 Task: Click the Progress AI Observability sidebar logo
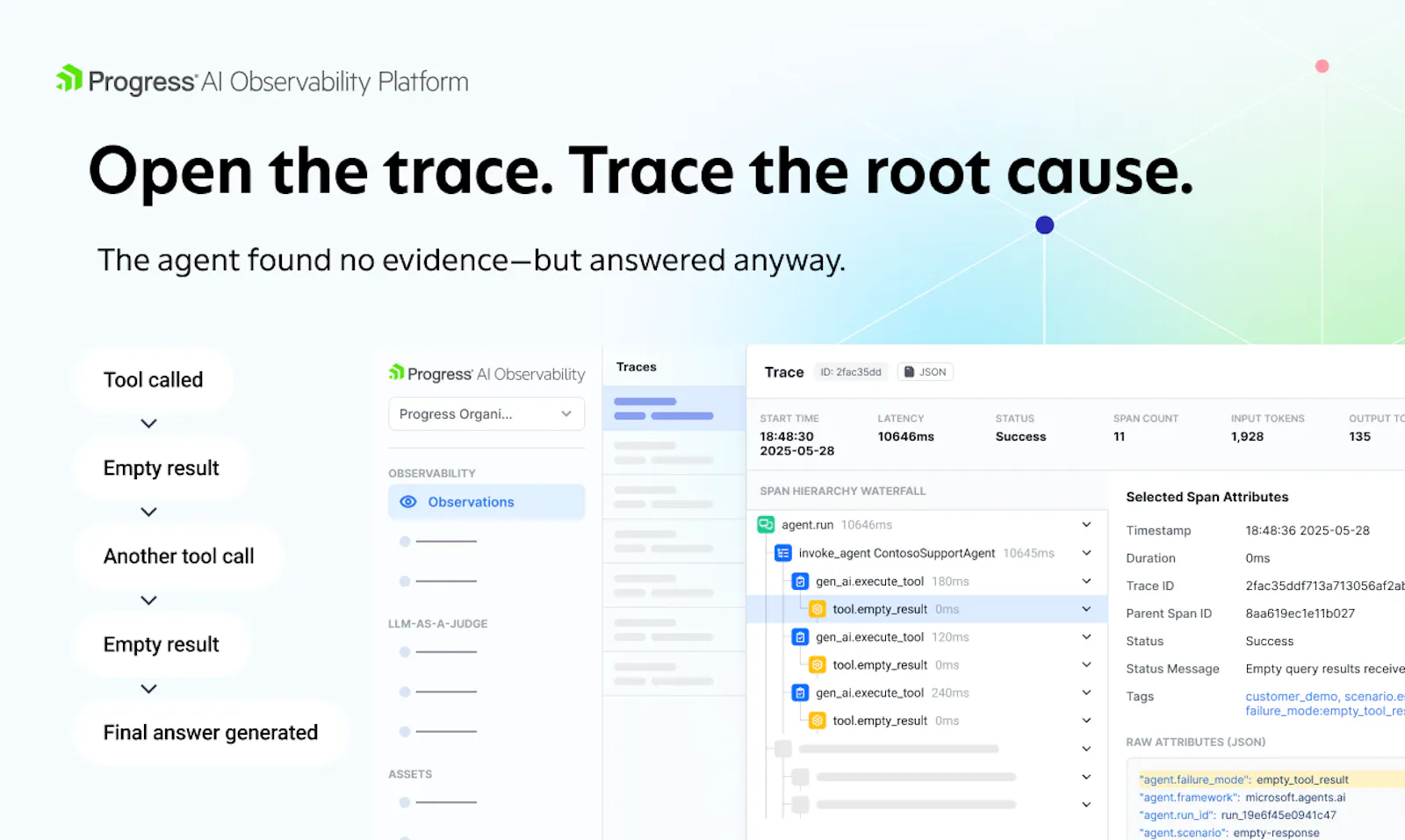tap(486, 374)
